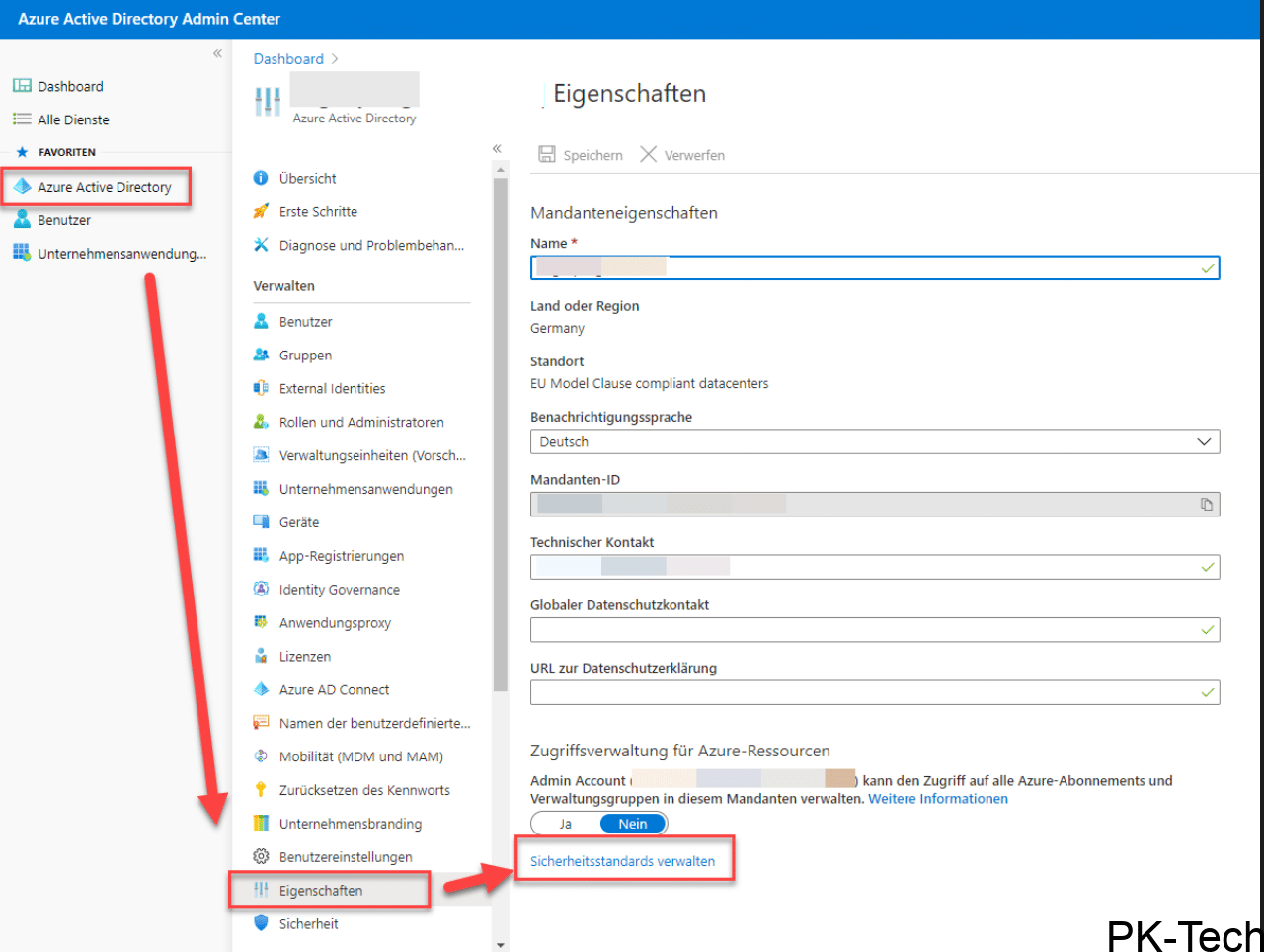
Task: Click the Verwerfen X icon
Action: pyautogui.click(x=648, y=154)
